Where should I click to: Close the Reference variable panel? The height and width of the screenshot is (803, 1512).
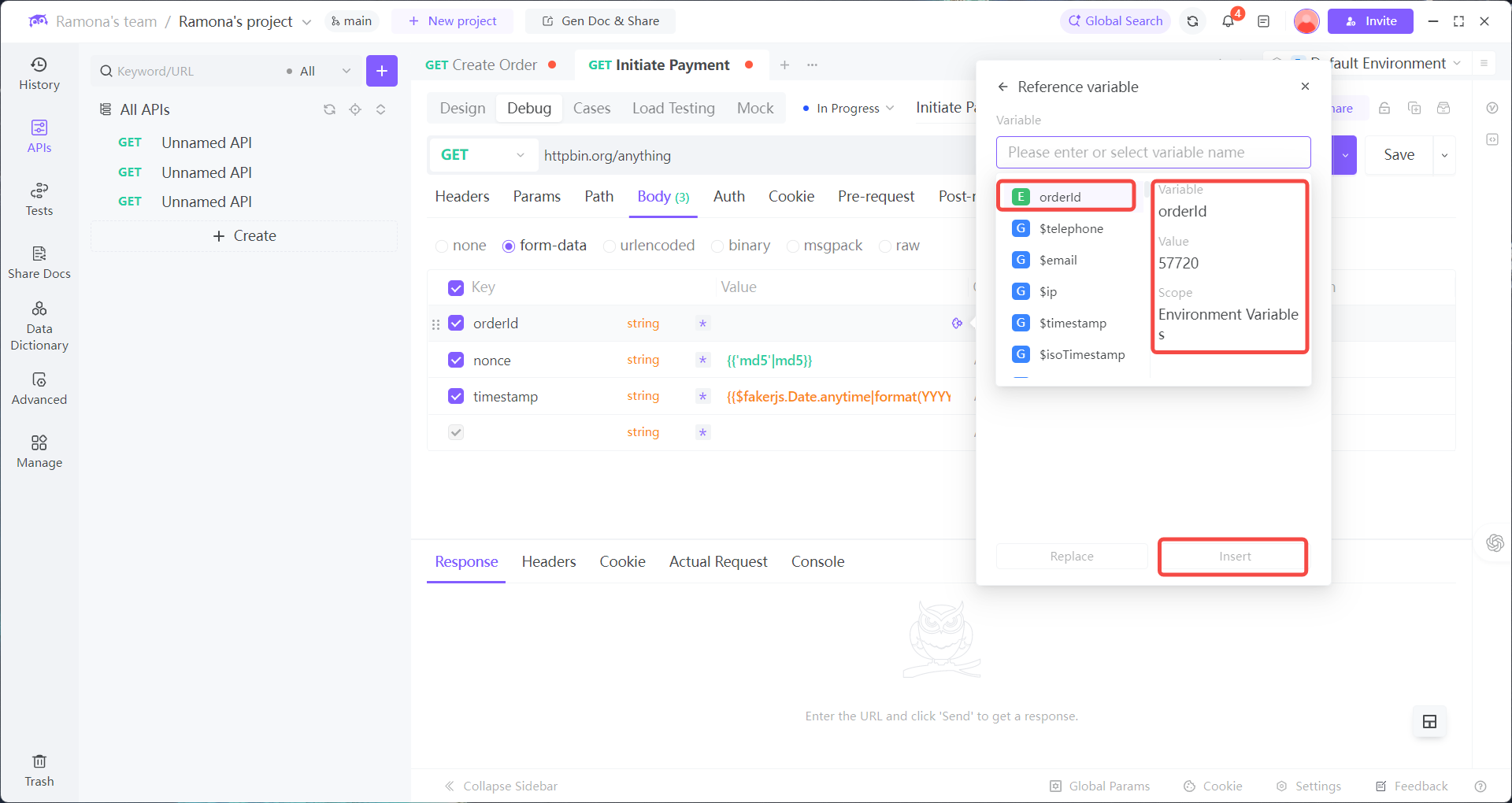(x=1305, y=86)
